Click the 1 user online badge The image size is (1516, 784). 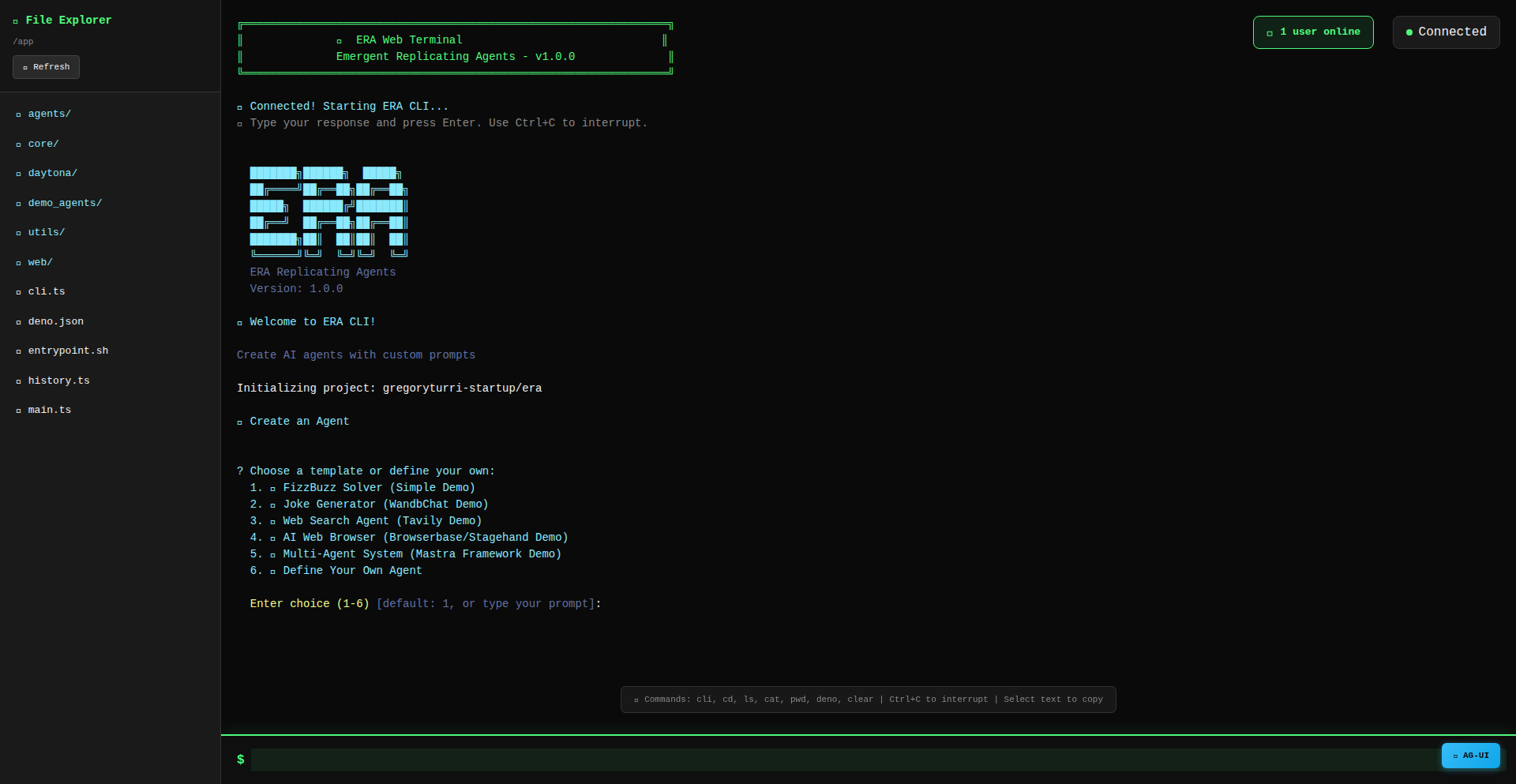[1312, 32]
